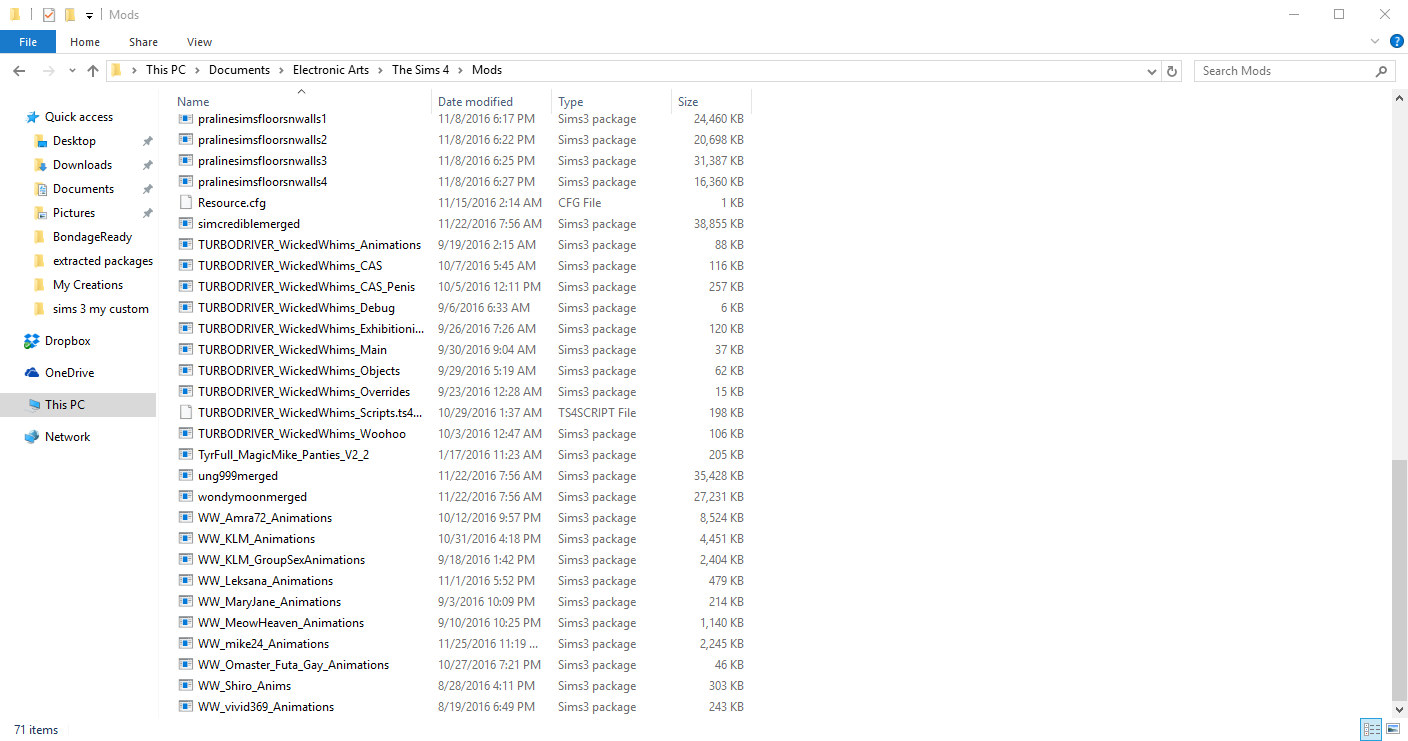This screenshot has height=741, width=1408.
Task: Click the package icon of WW_mike24_Animations
Action: (x=185, y=644)
